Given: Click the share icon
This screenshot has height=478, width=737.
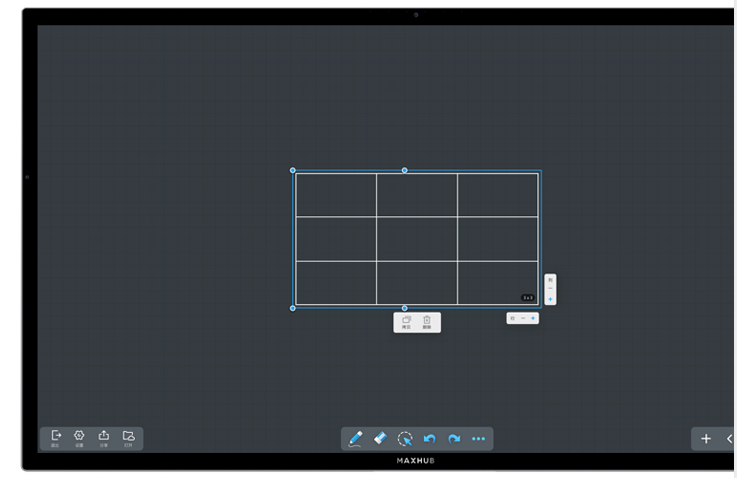Looking at the screenshot, I should [104, 437].
